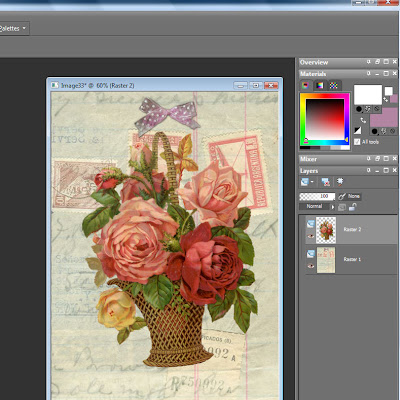The height and width of the screenshot is (400, 400).
Task: Toggle auto-hide pin on Mixer palette
Action: (x=369, y=159)
